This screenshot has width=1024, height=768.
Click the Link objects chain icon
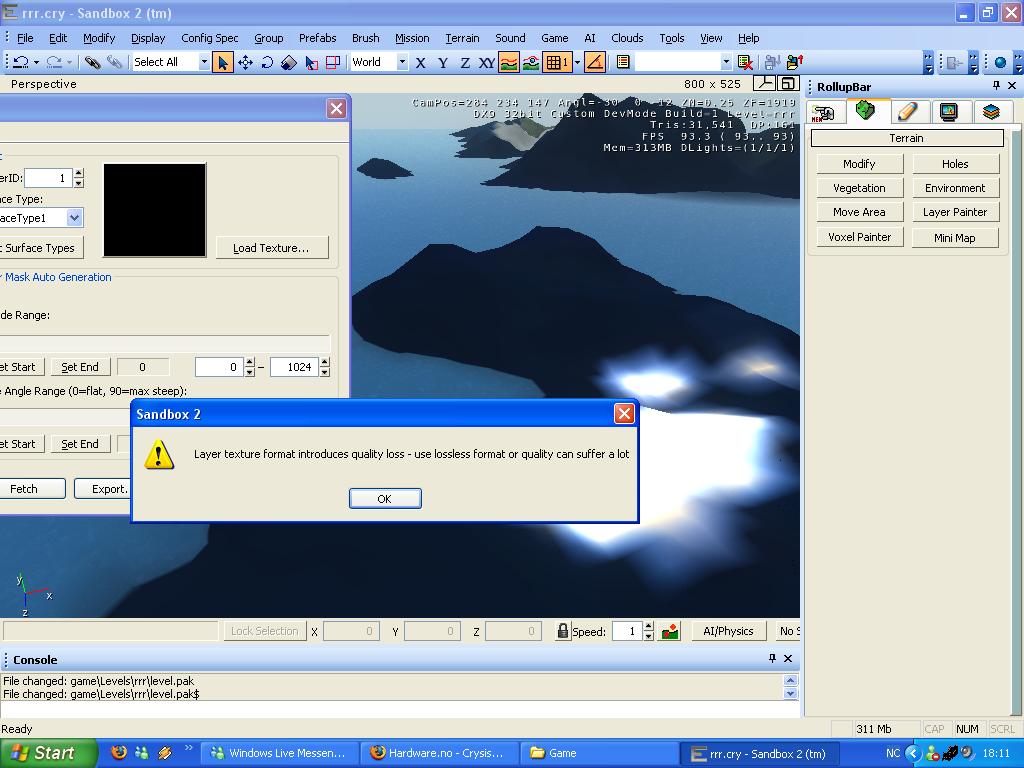[x=92, y=62]
